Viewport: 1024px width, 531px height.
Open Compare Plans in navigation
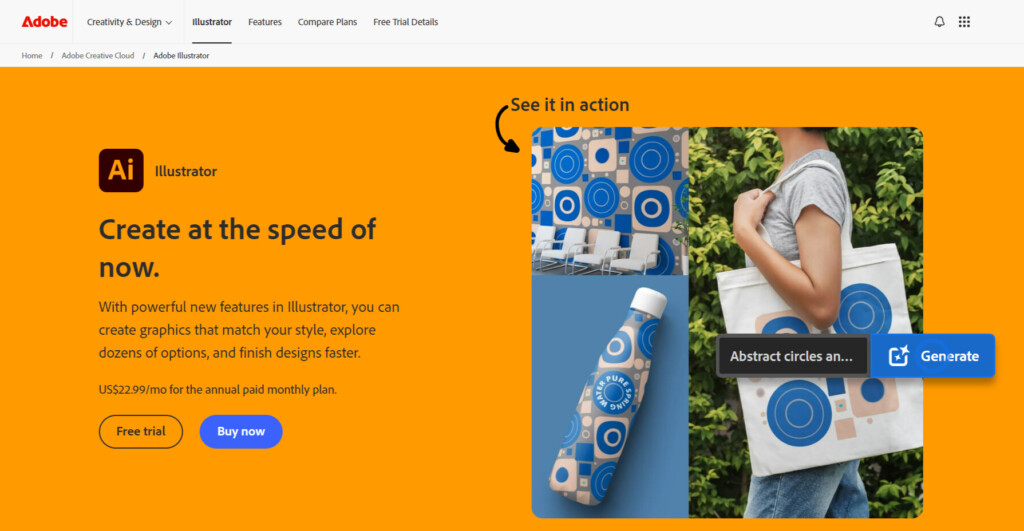[x=327, y=22]
